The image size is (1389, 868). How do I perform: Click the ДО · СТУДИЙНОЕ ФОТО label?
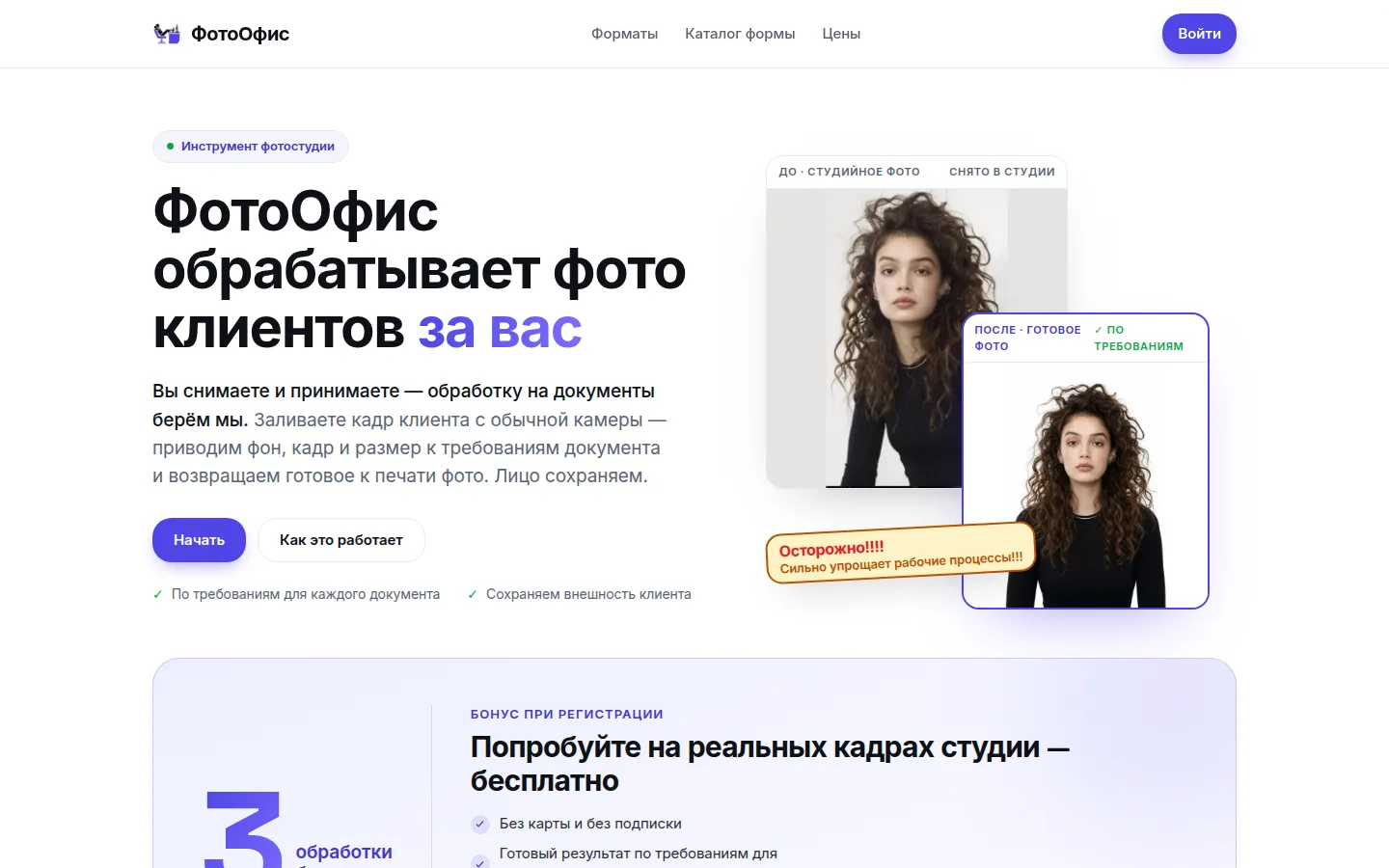click(849, 172)
